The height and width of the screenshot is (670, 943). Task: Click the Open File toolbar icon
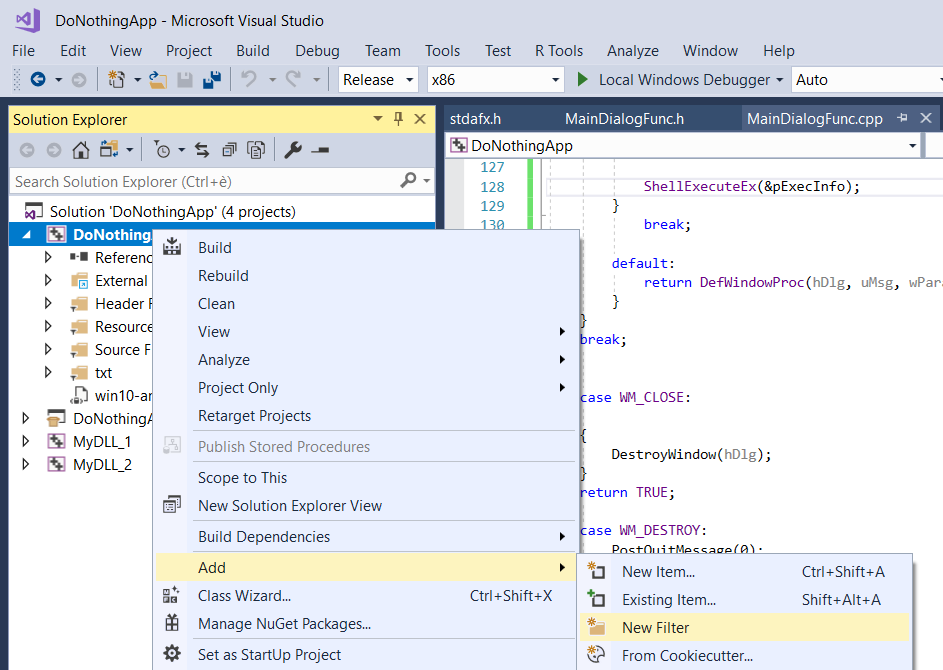158,79
